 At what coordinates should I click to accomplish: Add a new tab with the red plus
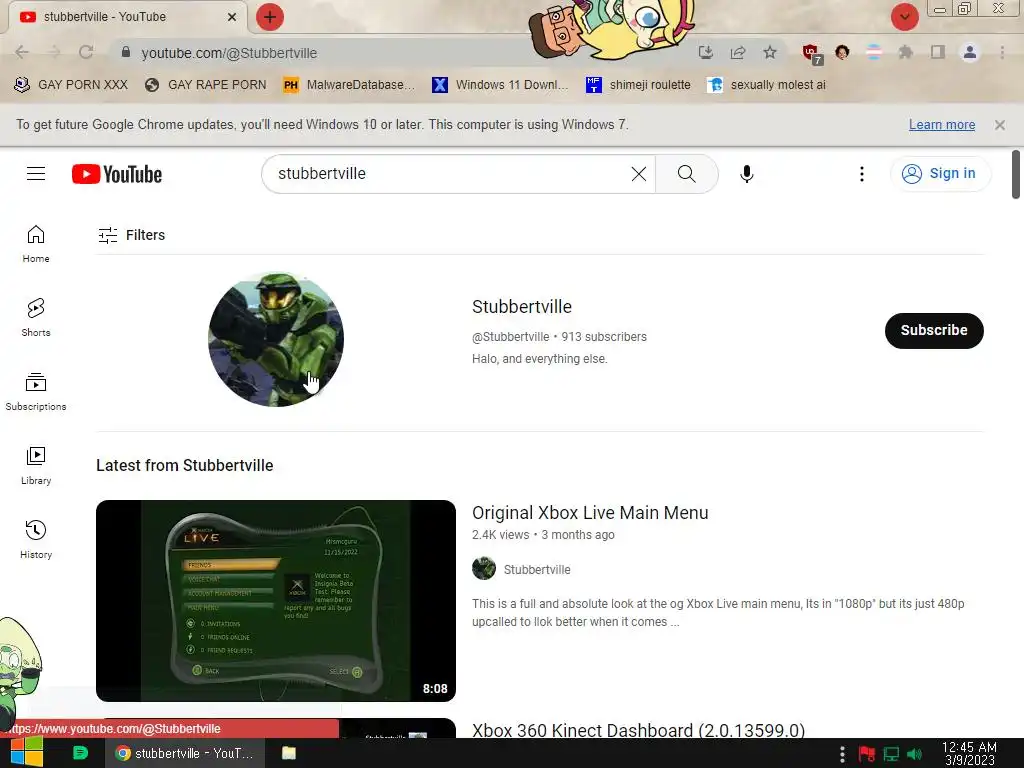click(x=270, y=17)
